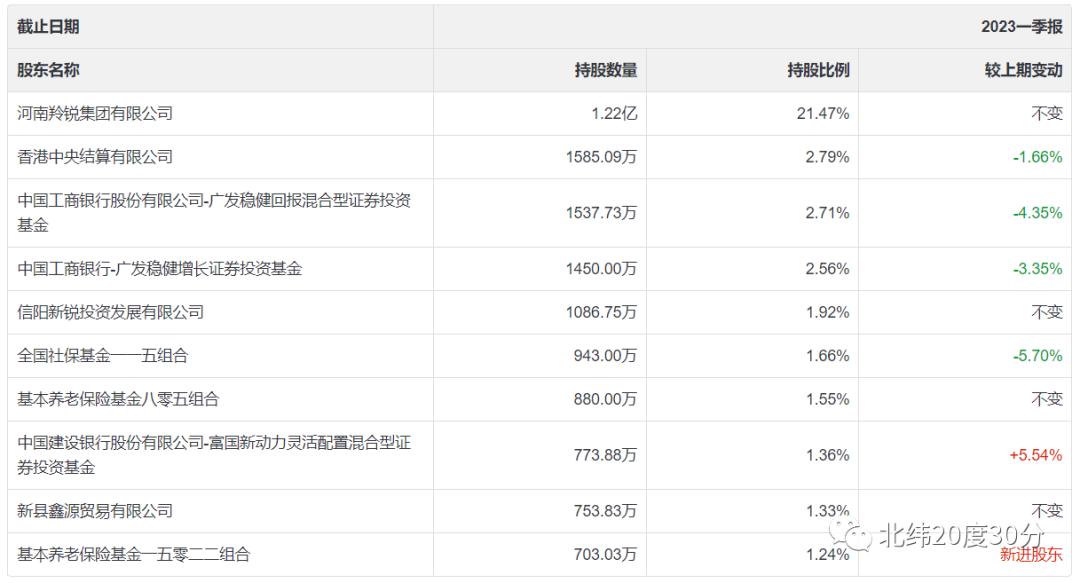Click the 持股数量 column header

click(x=605, y=70)
